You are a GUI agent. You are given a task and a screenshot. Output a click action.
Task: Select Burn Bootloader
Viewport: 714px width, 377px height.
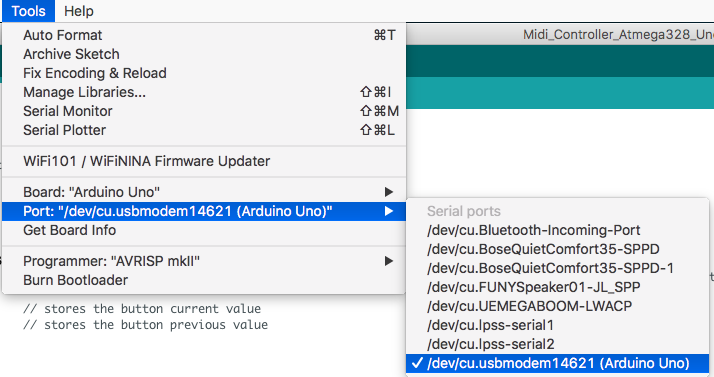coord(204,280)
